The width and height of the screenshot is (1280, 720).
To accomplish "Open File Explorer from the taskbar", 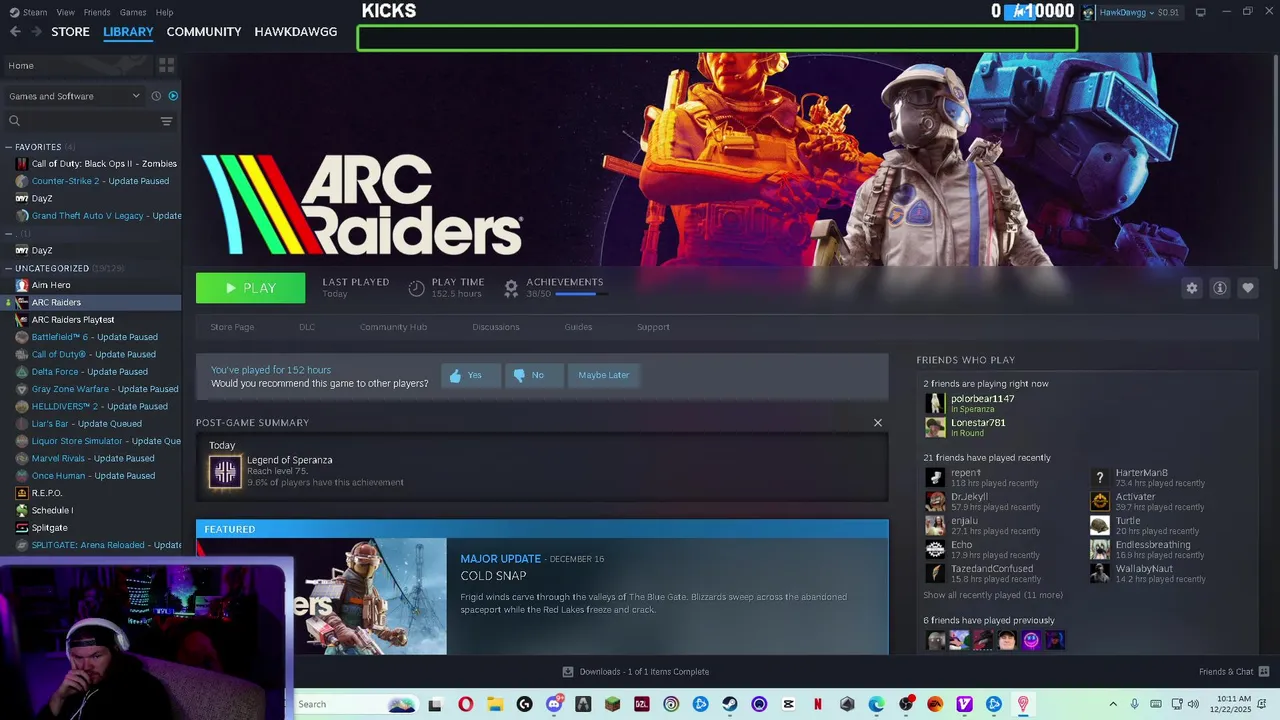I will (495, 704).
